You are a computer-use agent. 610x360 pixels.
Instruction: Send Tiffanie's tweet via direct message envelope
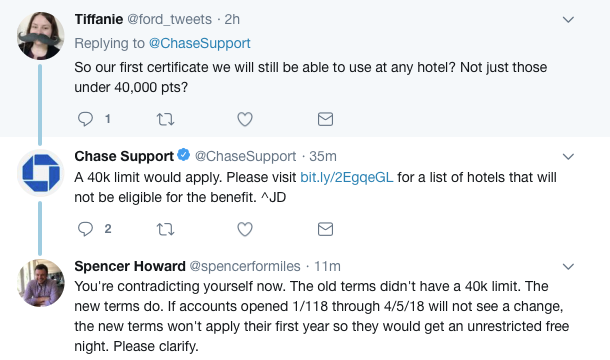coord(325,119)
